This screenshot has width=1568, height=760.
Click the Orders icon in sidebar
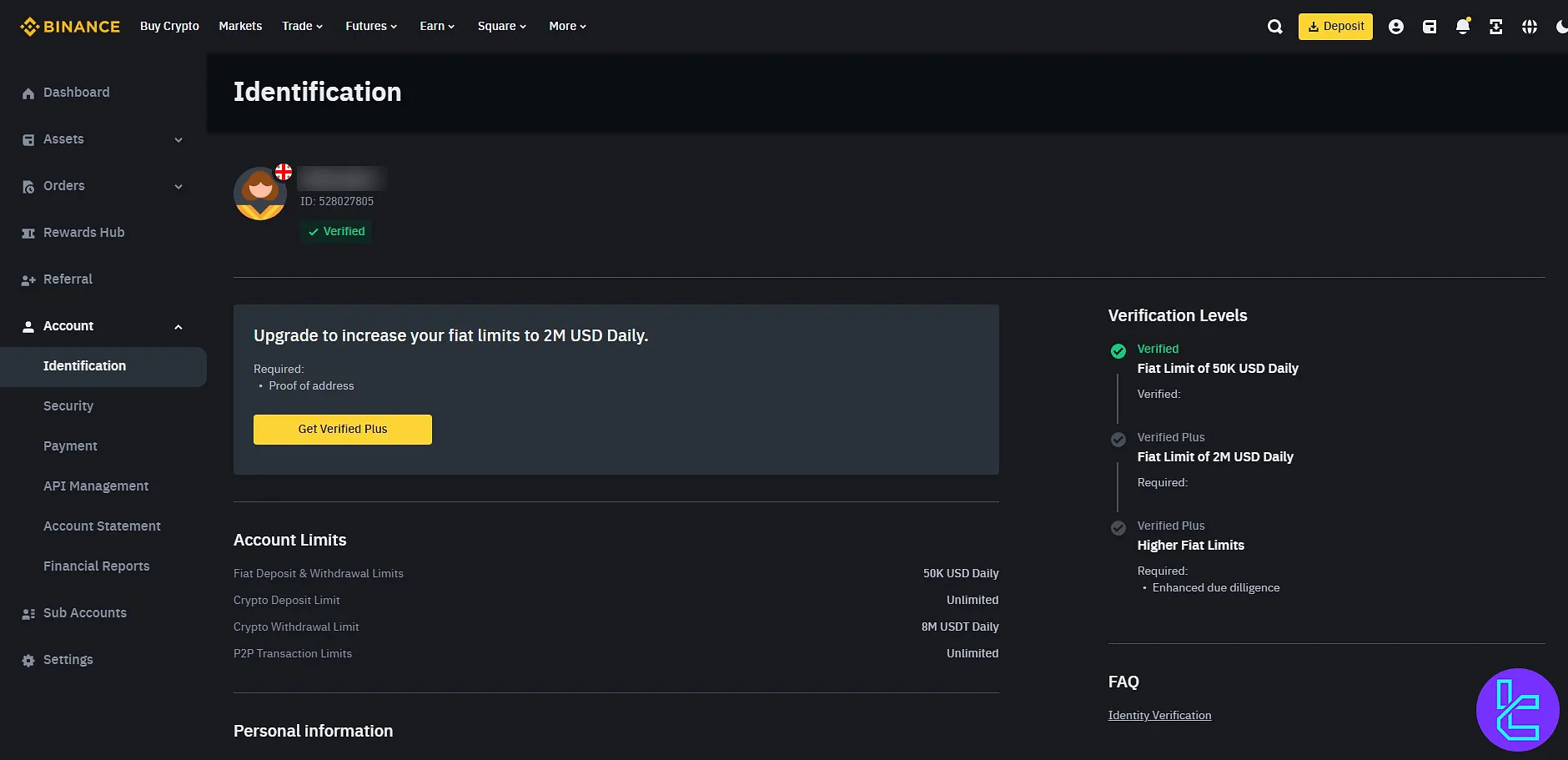tap(28, 187)
